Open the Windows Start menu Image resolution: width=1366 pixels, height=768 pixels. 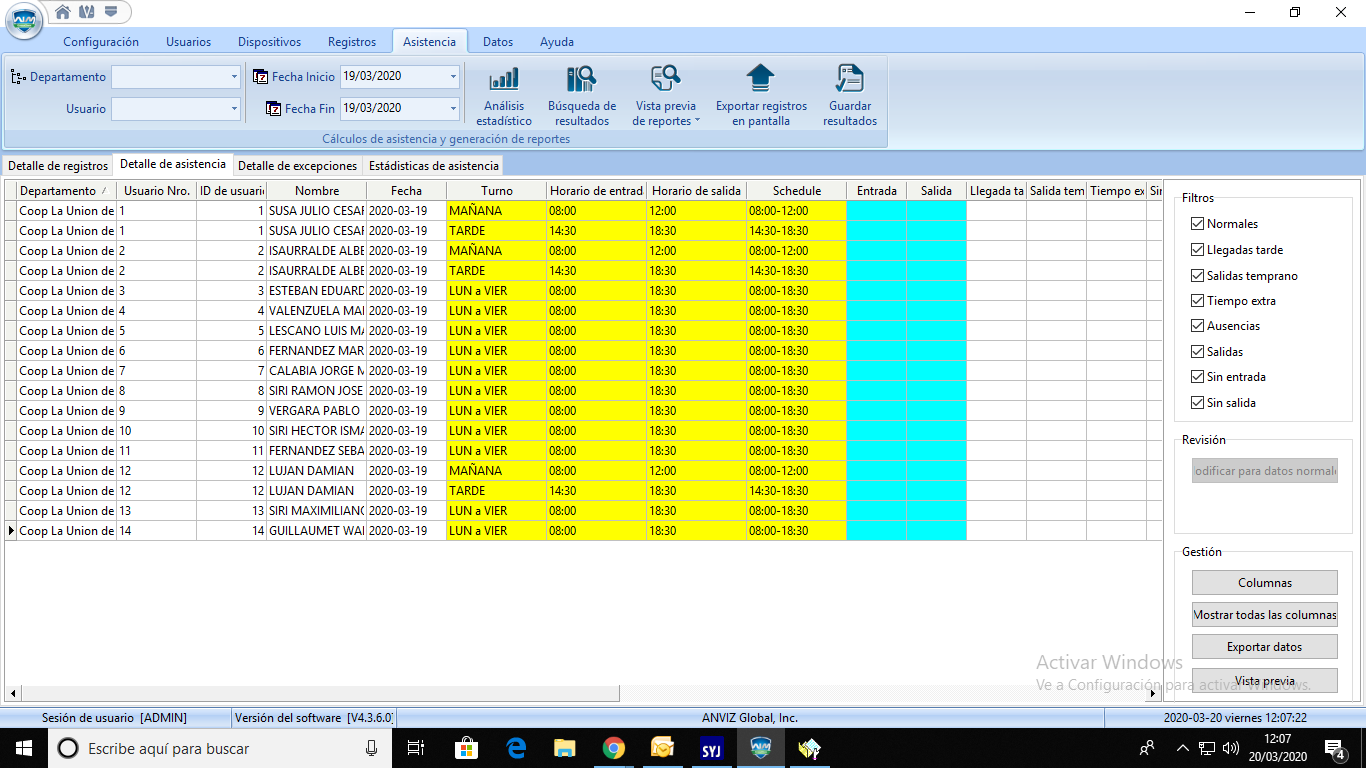(x=24, y=748)
